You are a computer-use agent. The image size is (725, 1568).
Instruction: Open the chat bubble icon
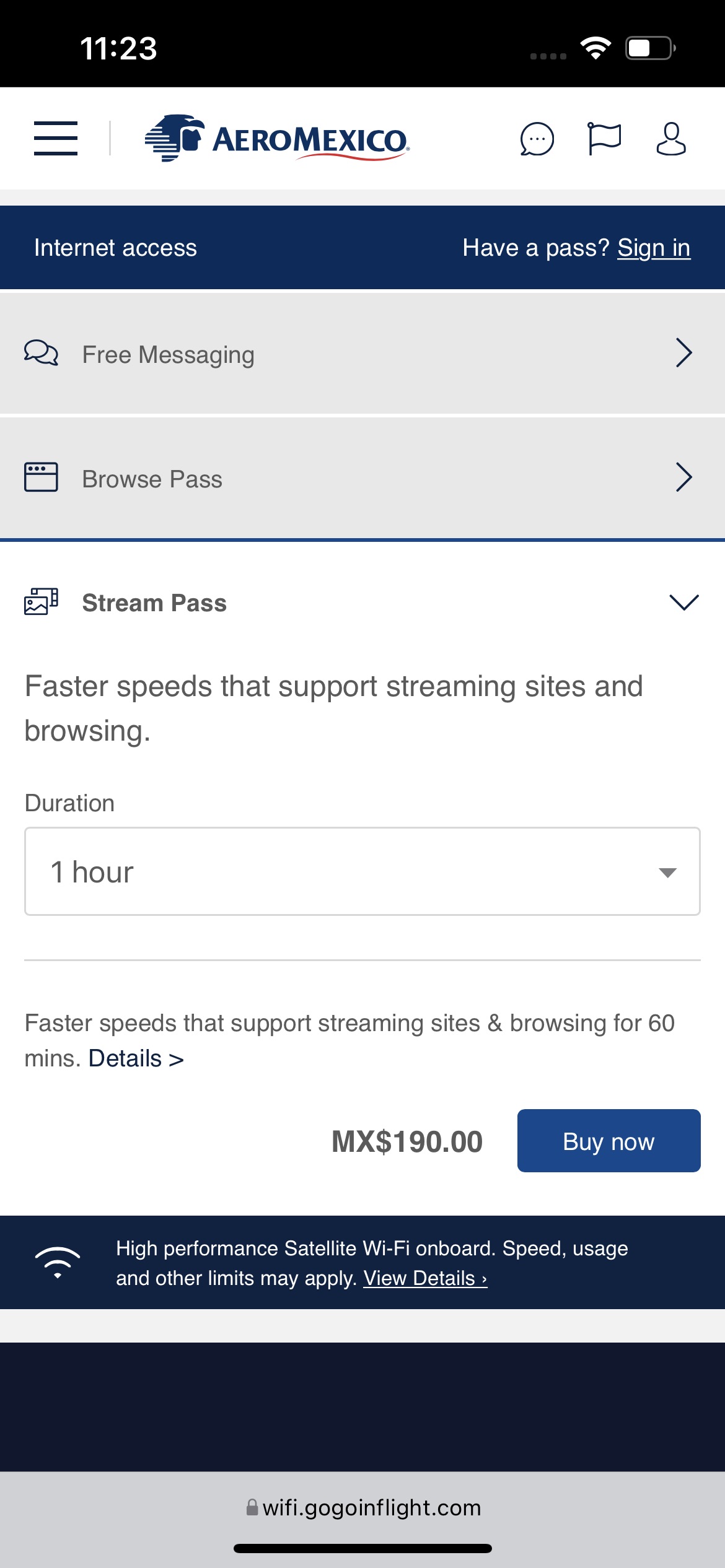tap(537, 139)
